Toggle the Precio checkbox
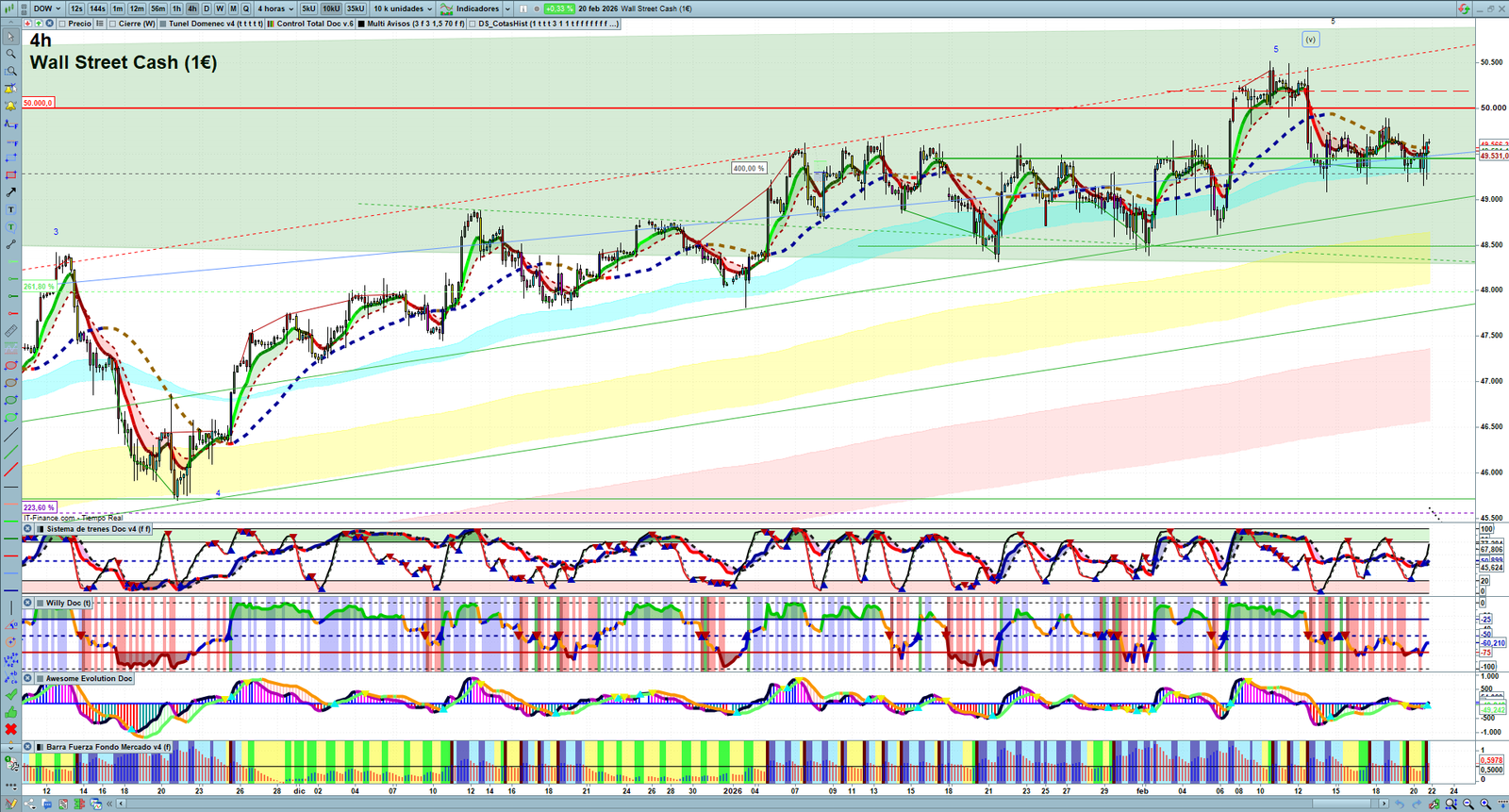This screenshot has height=812, width=1509. pos(62,24)
